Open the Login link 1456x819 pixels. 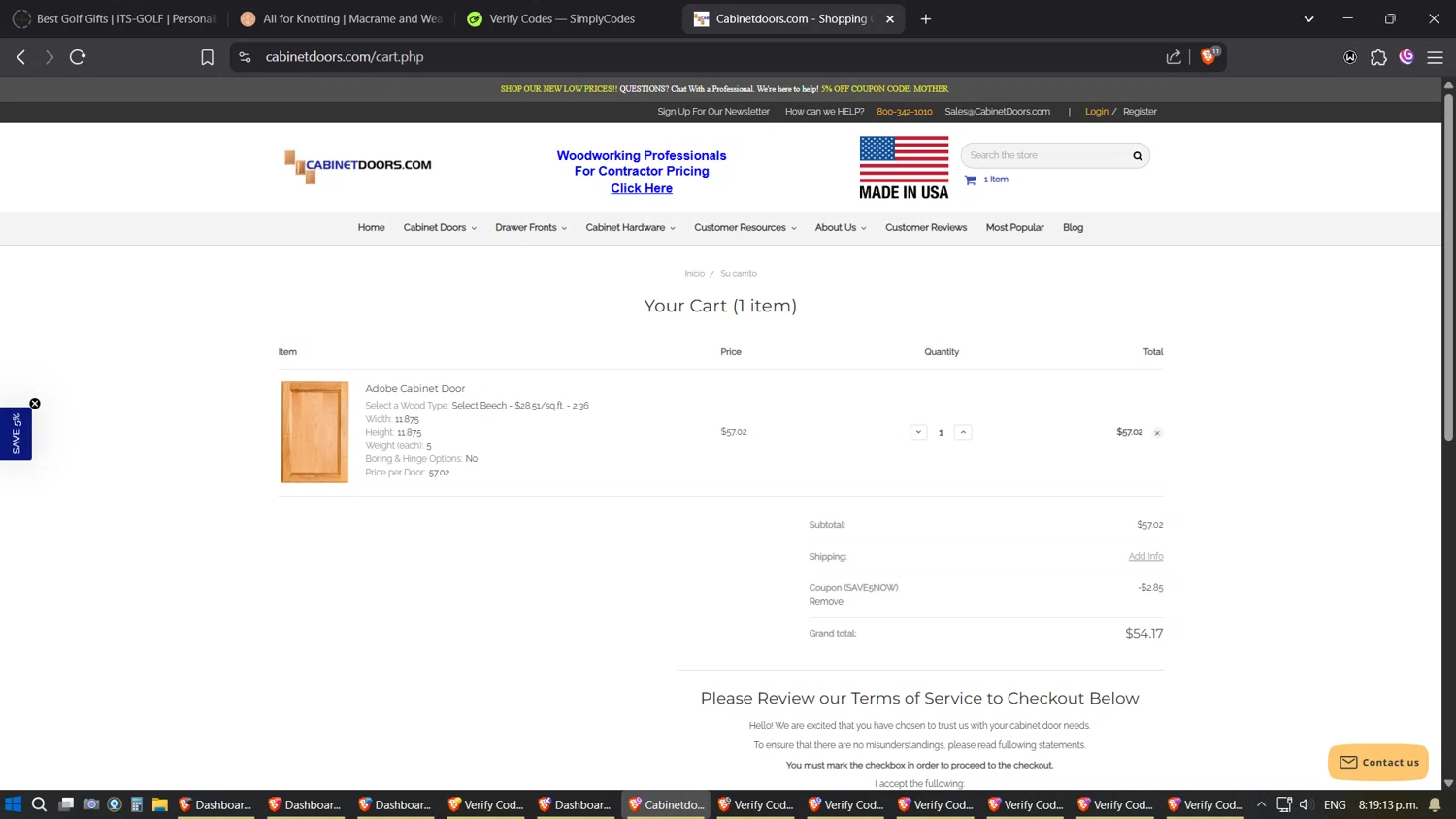pos(1096,112)
